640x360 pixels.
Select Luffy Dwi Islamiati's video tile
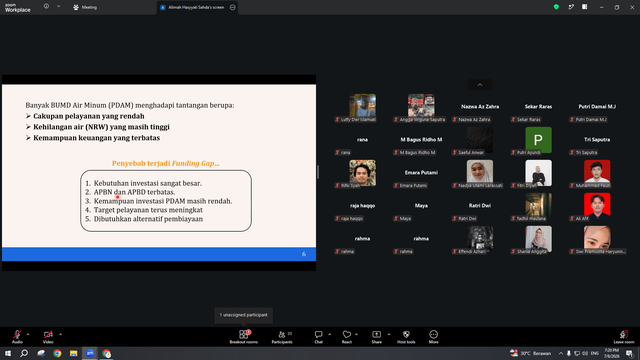tap(362, 108)
